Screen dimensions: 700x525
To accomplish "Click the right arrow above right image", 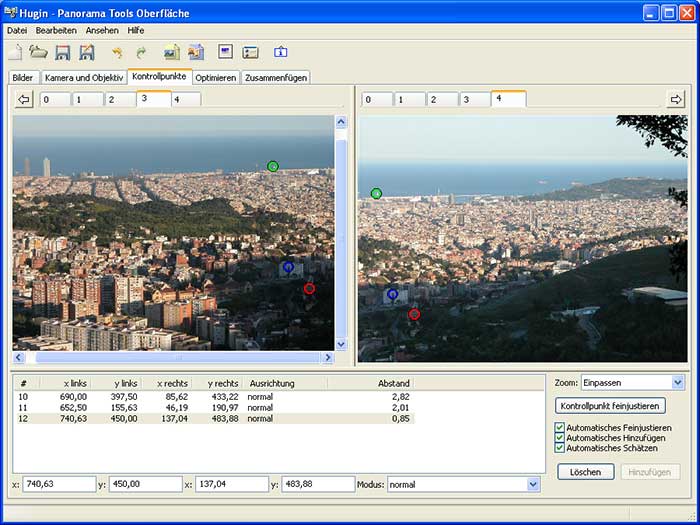I will click(676, 99).
